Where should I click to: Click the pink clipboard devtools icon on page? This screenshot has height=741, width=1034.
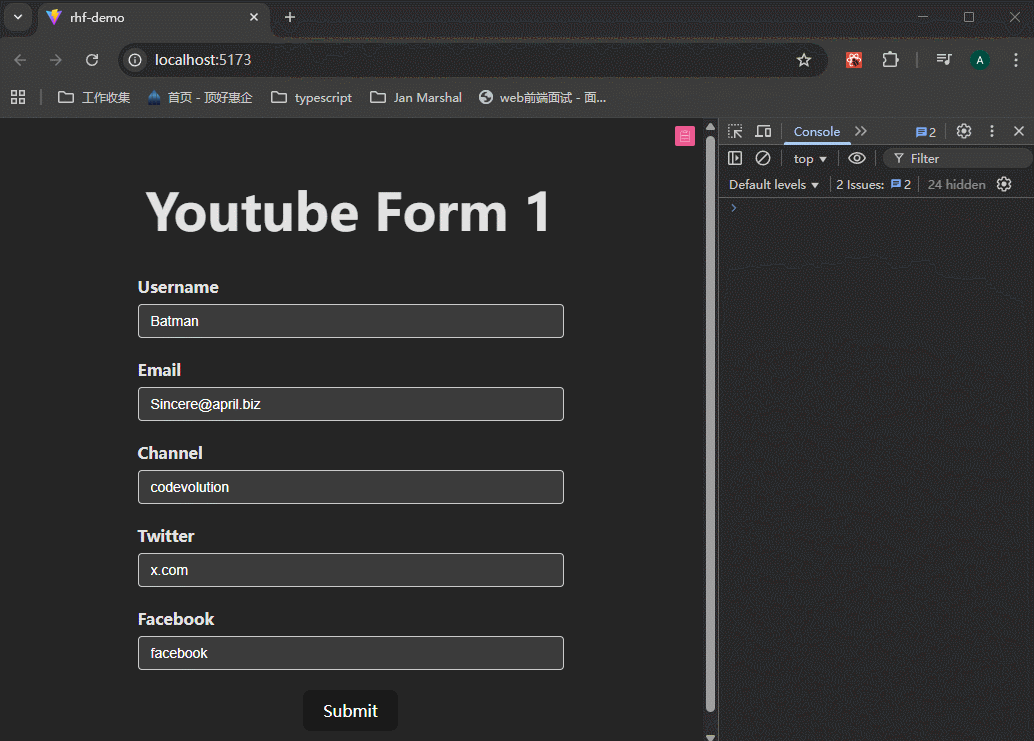coord(685,136)
